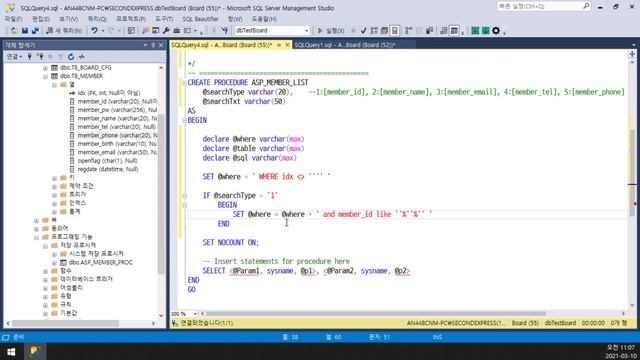Open the editor zoom 100 % dropdown
Screen dimensions: 640x360
tap(196, 314)
